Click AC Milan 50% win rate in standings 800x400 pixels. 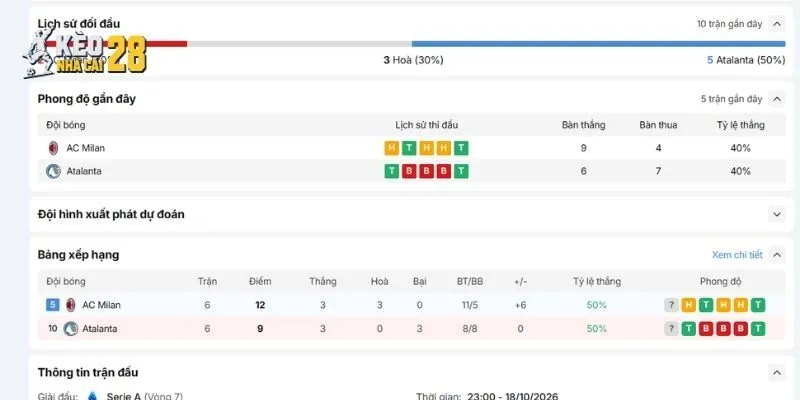pyautogui.click(x=596, y=305)
